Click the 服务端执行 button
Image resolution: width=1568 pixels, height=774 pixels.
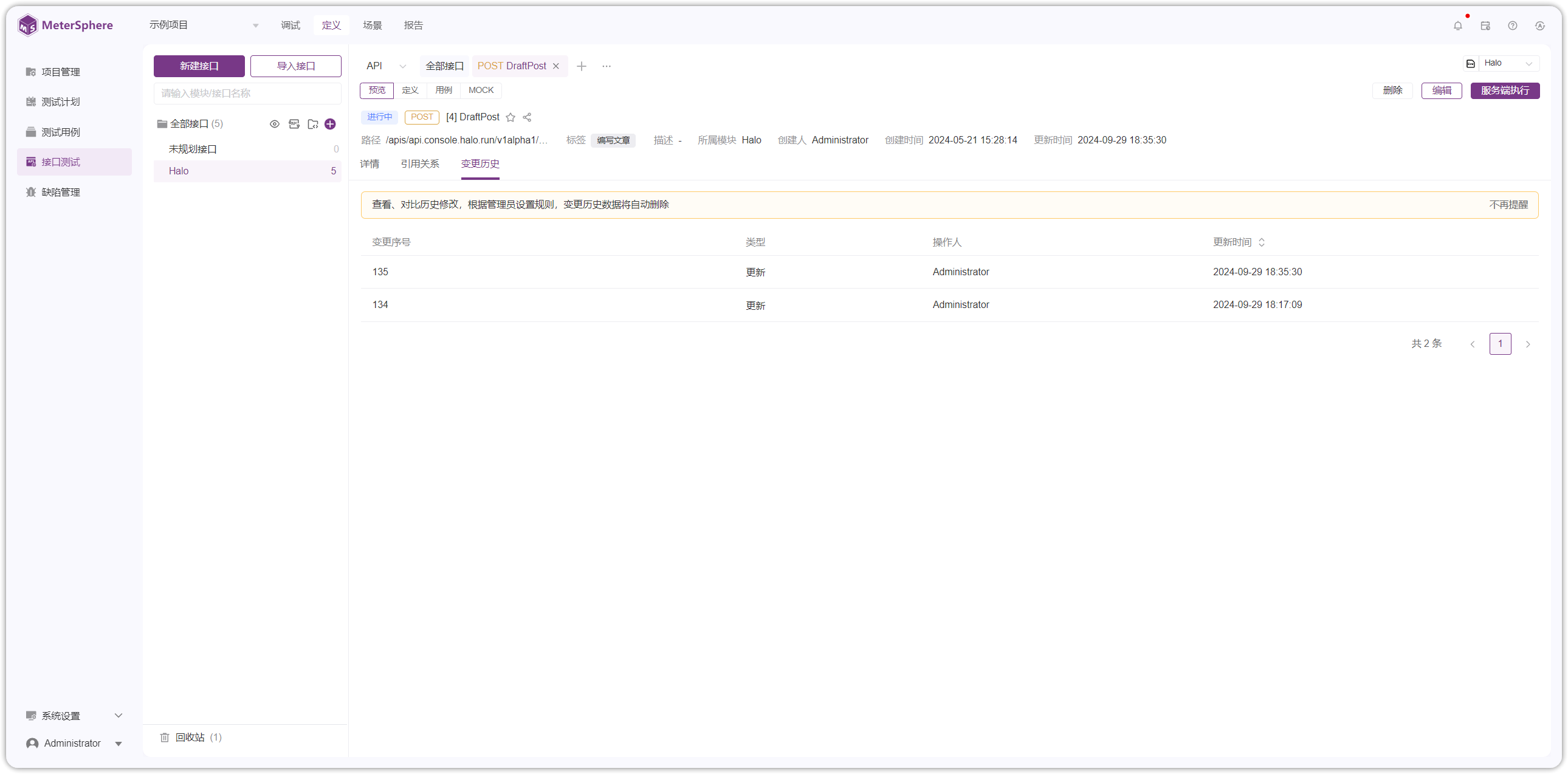[x=1505, y=91]
